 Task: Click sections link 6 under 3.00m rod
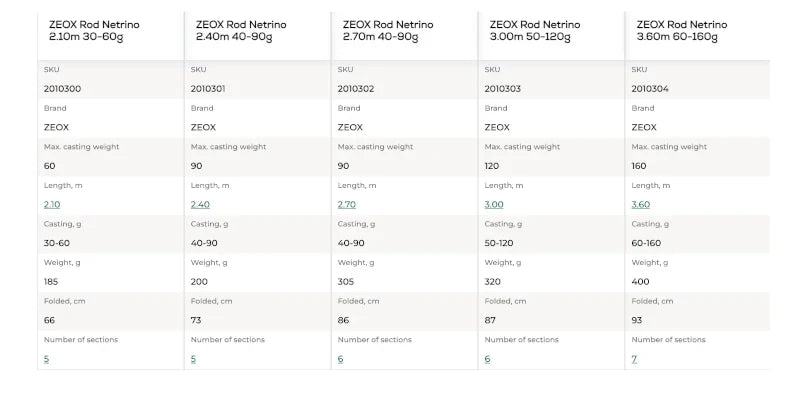point(487,359)
